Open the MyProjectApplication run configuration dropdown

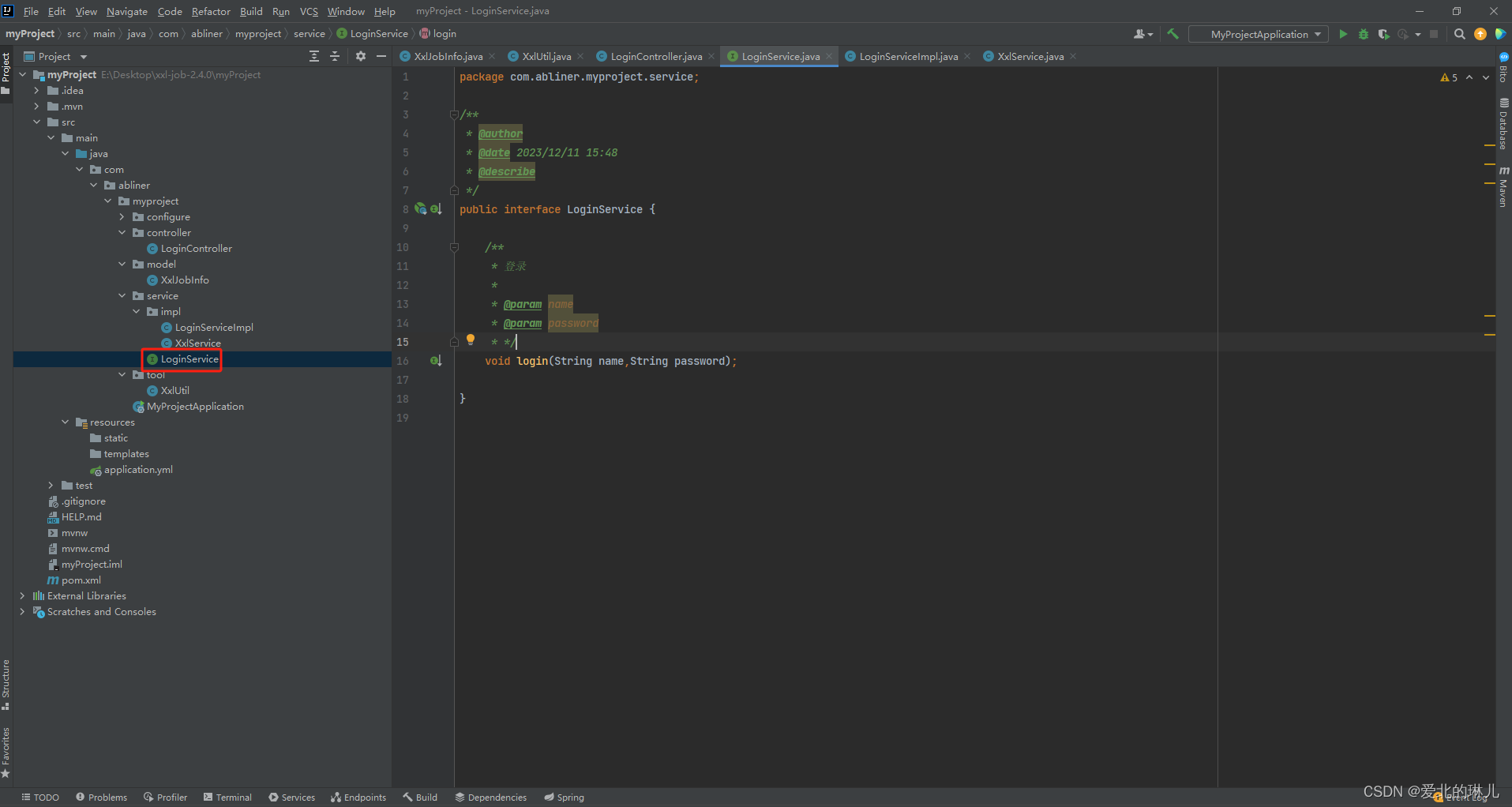(x=1258, y=34)
